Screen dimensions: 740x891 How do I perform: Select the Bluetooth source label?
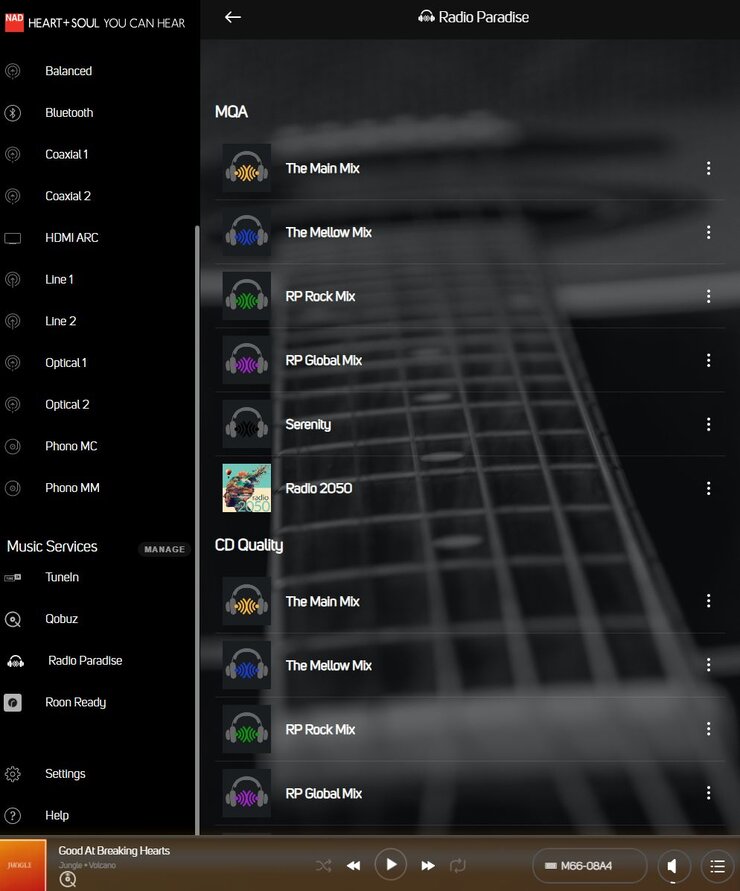click(69, 113)
